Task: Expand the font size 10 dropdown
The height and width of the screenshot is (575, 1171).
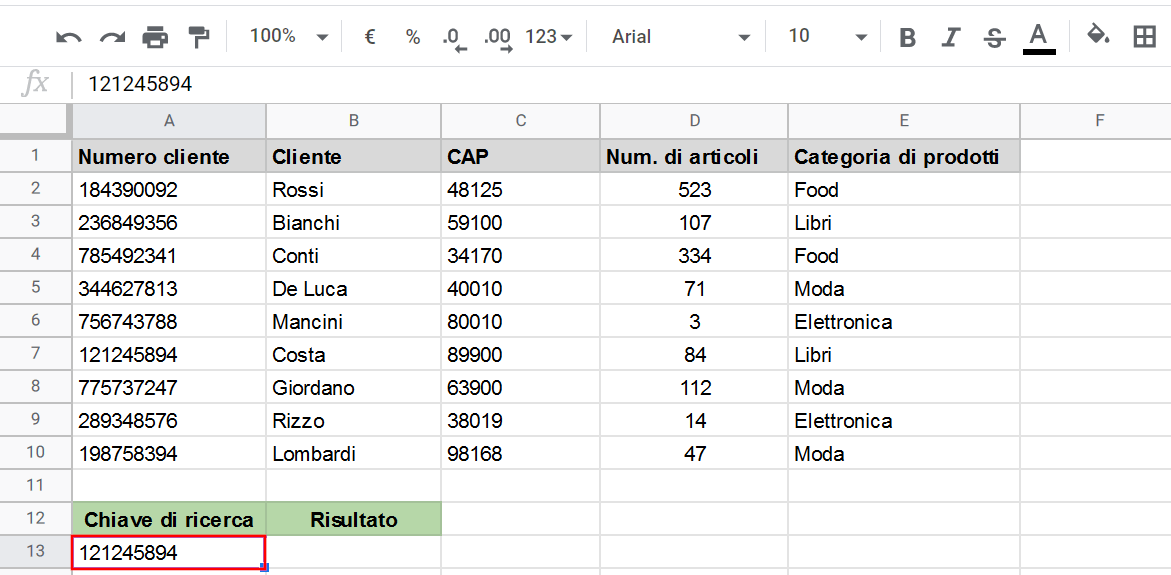Action: [x=827, y=37]
